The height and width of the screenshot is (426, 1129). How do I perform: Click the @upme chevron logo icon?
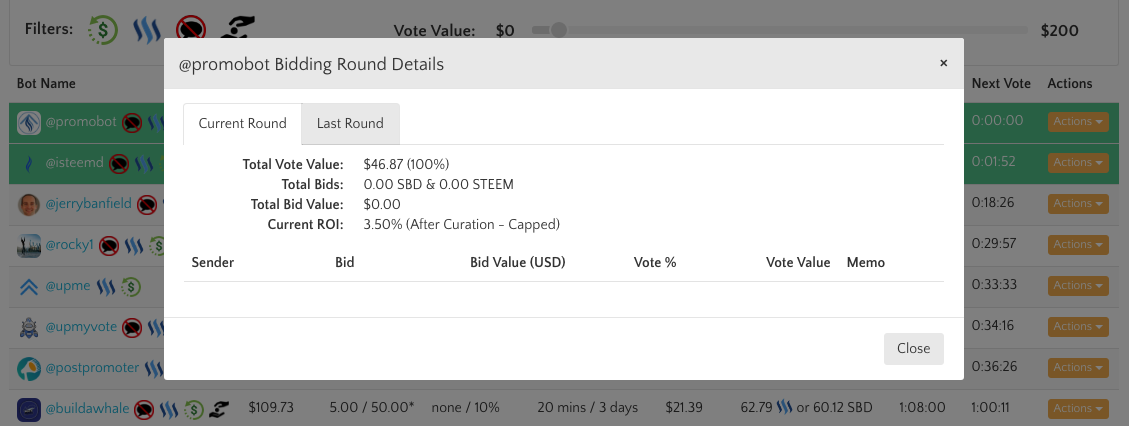(29, 286)
